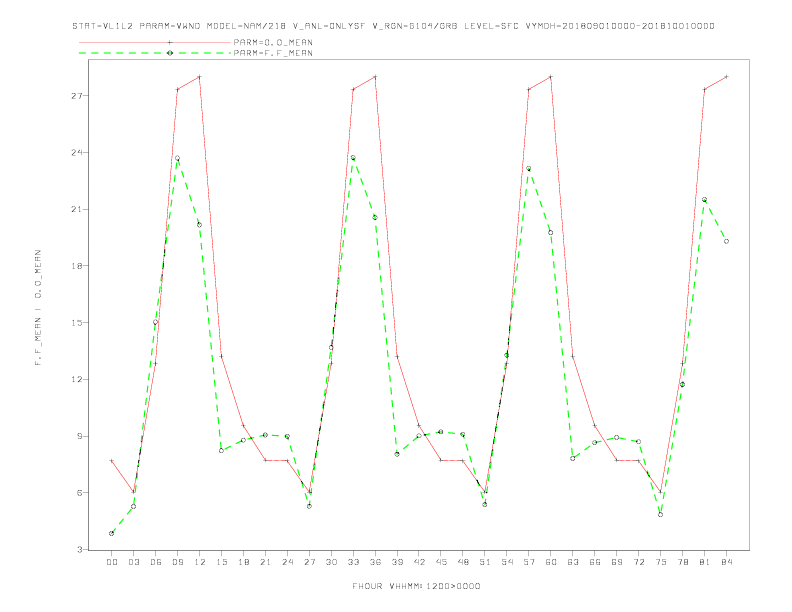Click x-axis tick label 54
792x612 pixels.
pos(507,562)
